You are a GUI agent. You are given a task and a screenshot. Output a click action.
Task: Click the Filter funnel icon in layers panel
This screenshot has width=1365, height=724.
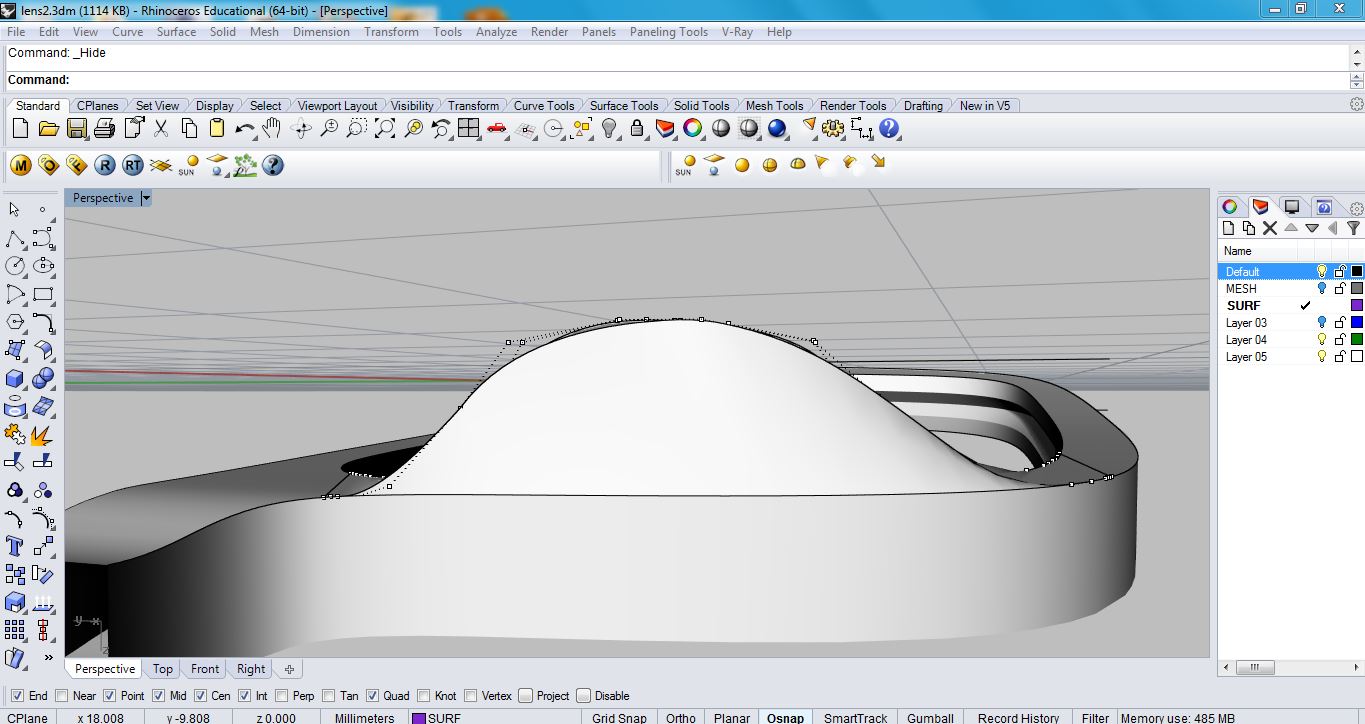[x=1353, y=228]
